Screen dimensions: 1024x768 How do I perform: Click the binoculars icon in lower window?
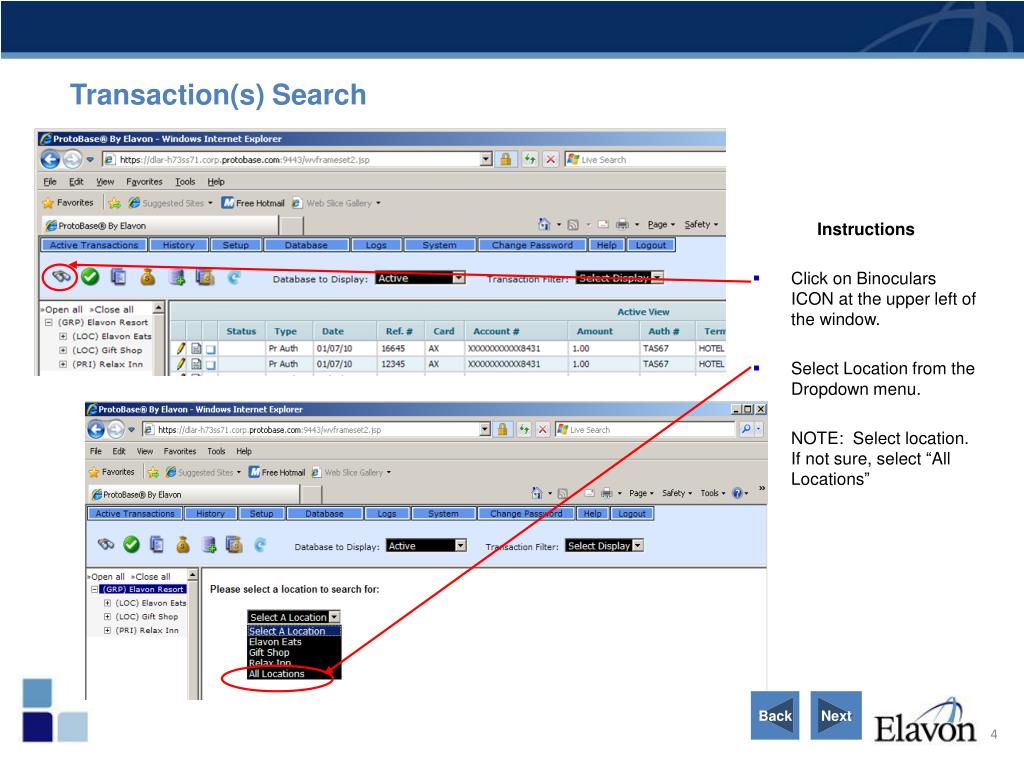click(x=106, y=544)
